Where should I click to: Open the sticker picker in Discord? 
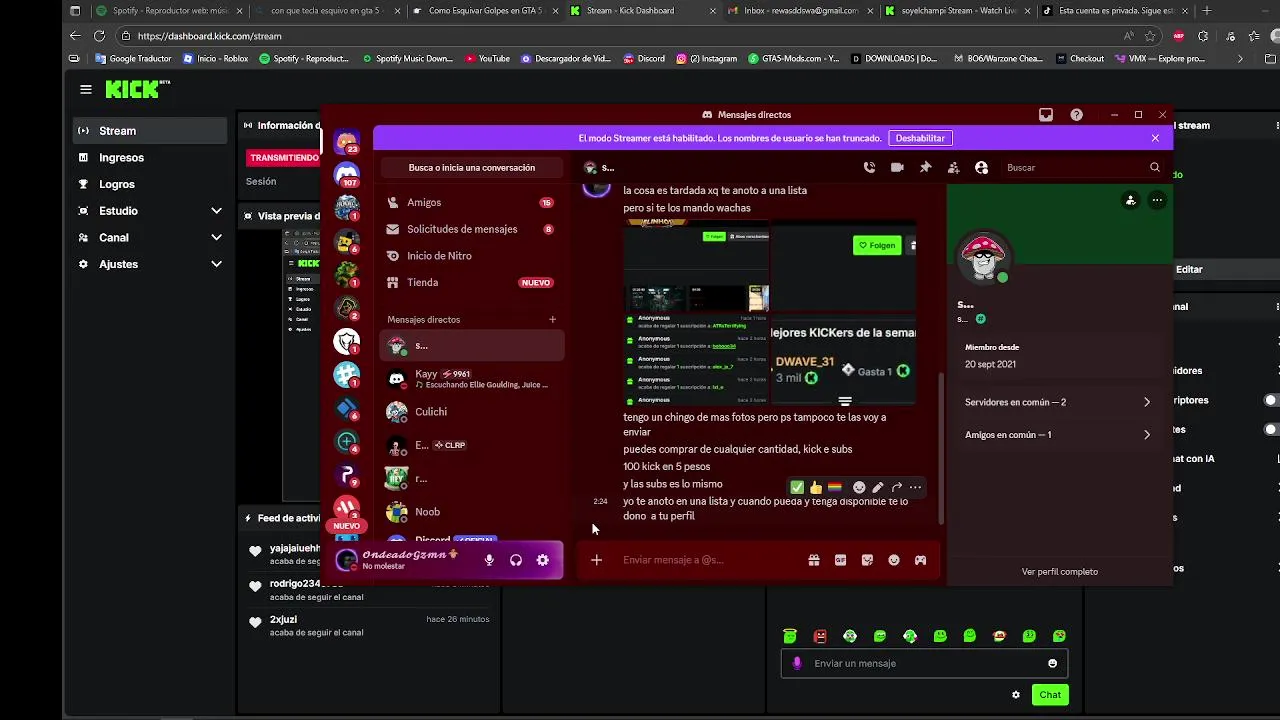tap(867, 560)
